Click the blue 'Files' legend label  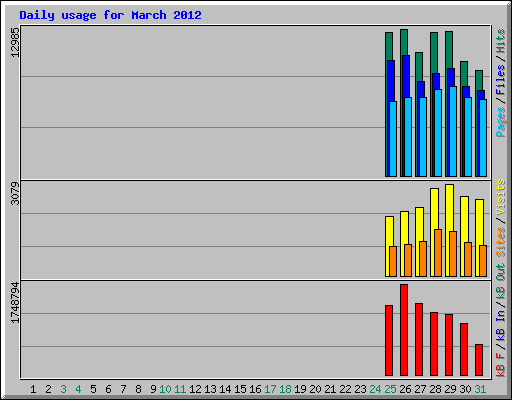(x=500, y=80)
